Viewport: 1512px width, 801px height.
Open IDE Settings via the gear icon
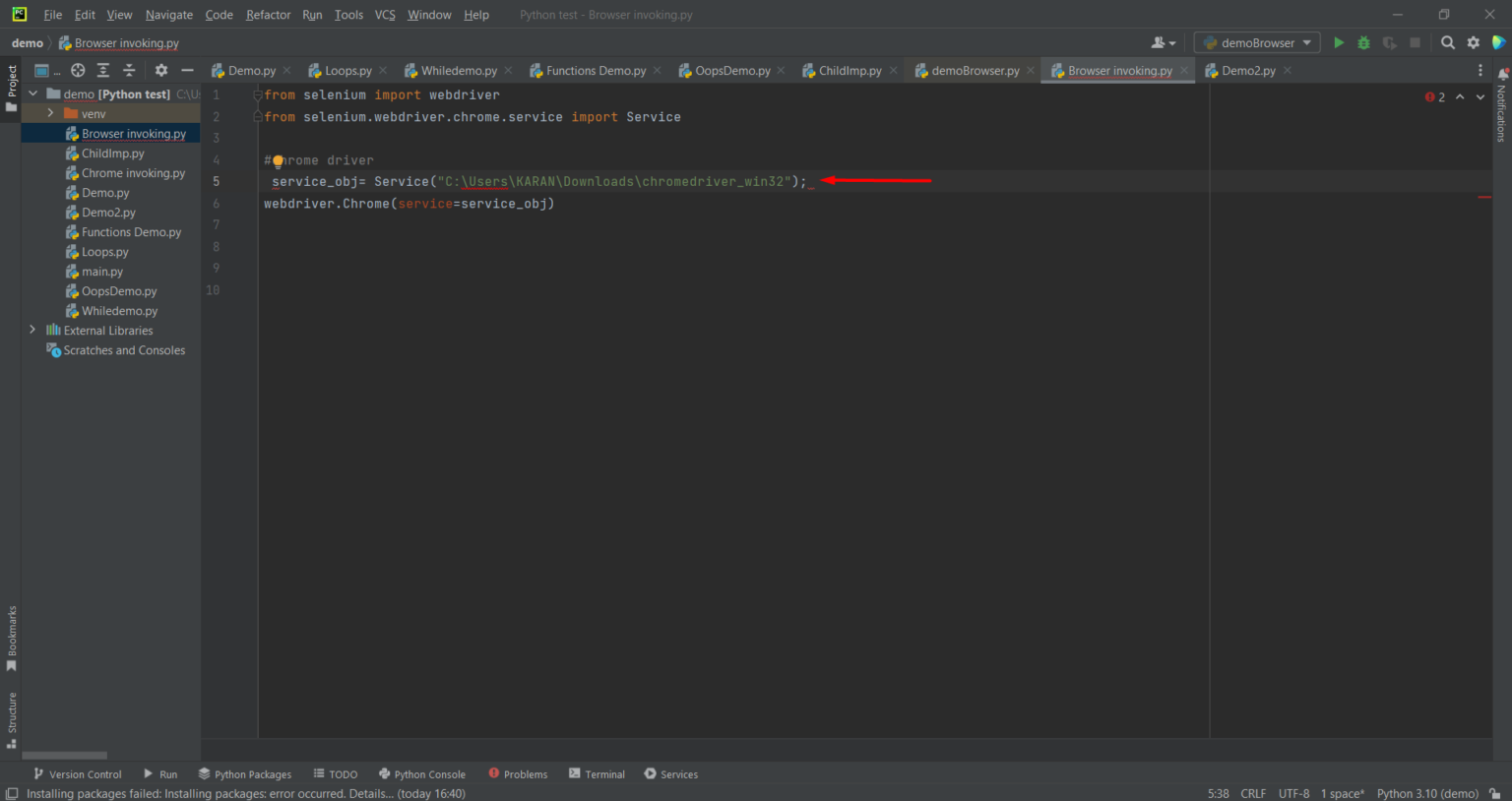[x=1473, y=42]
